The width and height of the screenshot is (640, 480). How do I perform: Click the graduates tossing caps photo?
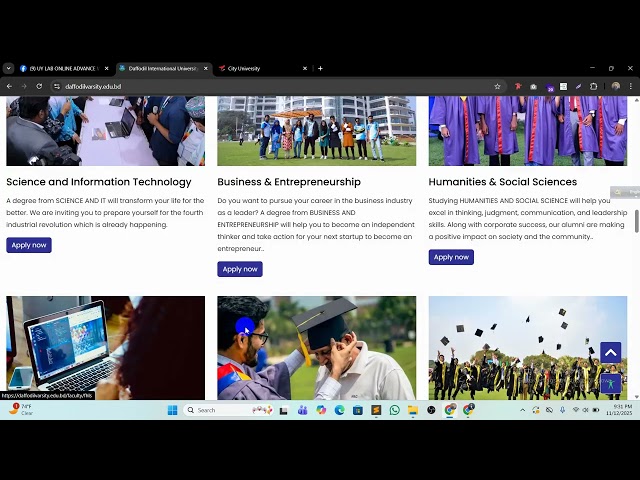pyautogui.click(x=528, y=348)
